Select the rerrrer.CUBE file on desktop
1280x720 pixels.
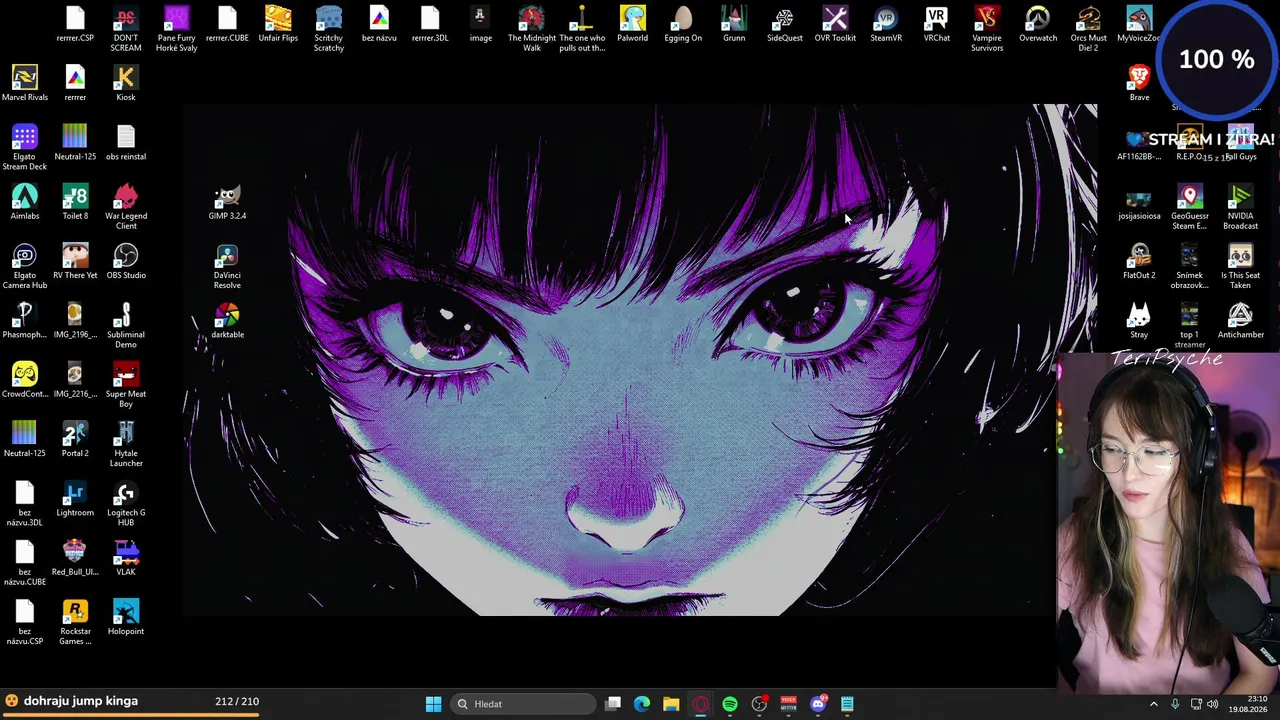[x=227, y=25]
